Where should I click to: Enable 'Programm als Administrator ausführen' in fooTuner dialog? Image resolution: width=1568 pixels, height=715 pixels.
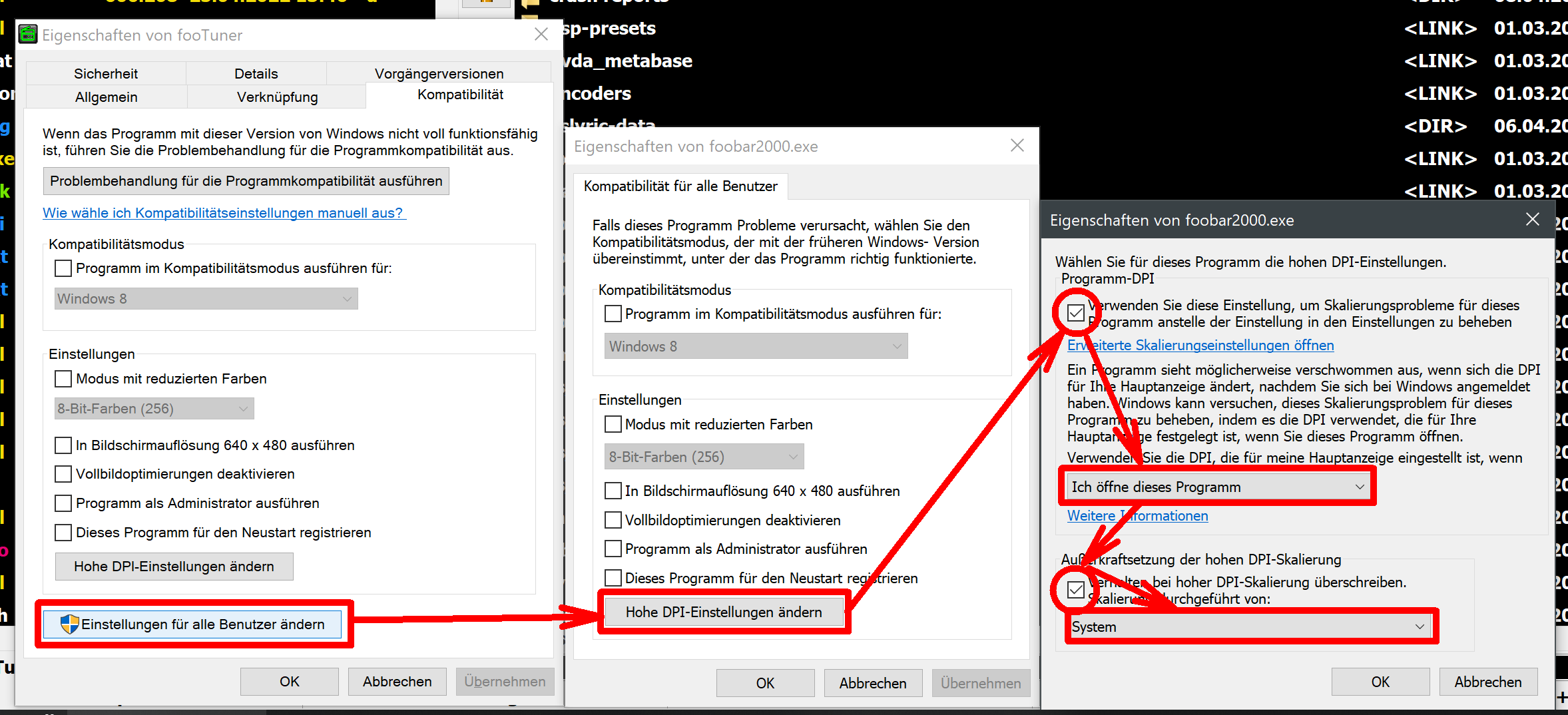[x=63, y=503]
